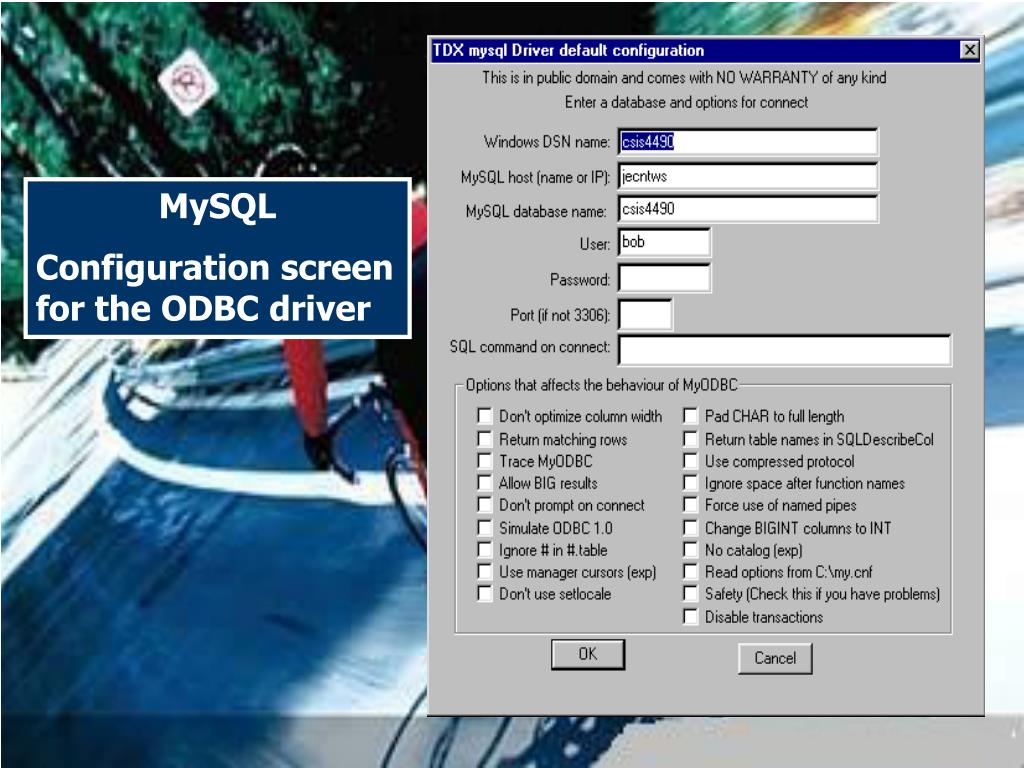The image size is (1024, 768).
Task: Enable Force use of named pipes
Action: click(690, 505)
